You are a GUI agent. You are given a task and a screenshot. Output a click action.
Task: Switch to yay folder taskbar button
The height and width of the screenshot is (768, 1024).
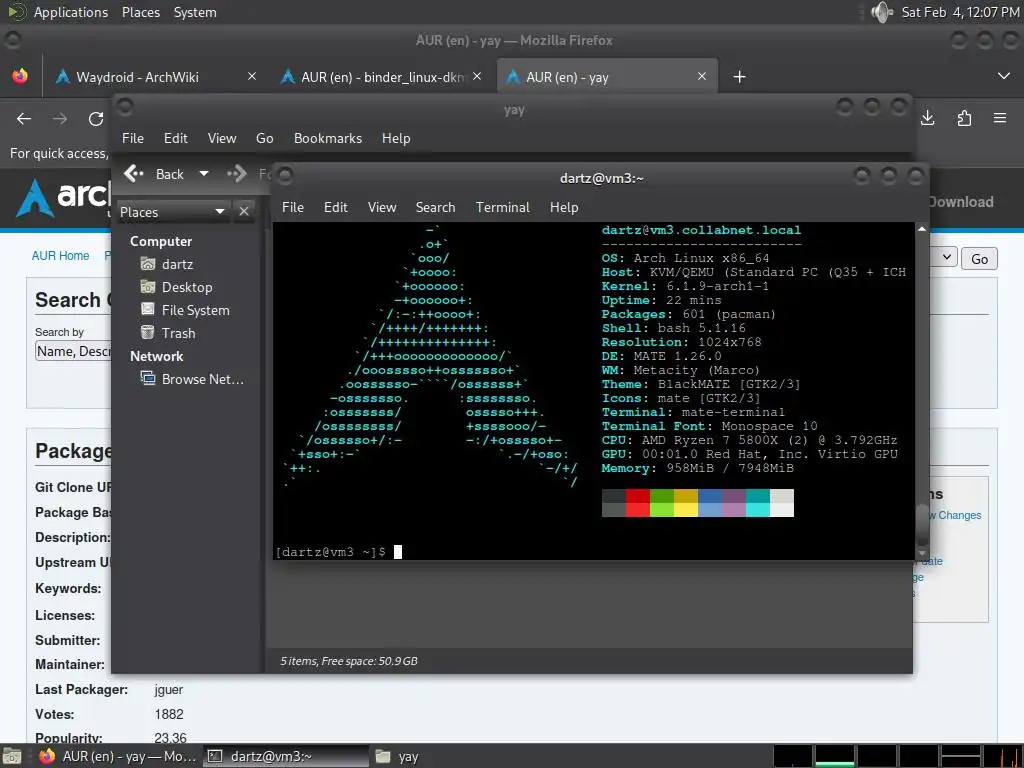(397, 756)
